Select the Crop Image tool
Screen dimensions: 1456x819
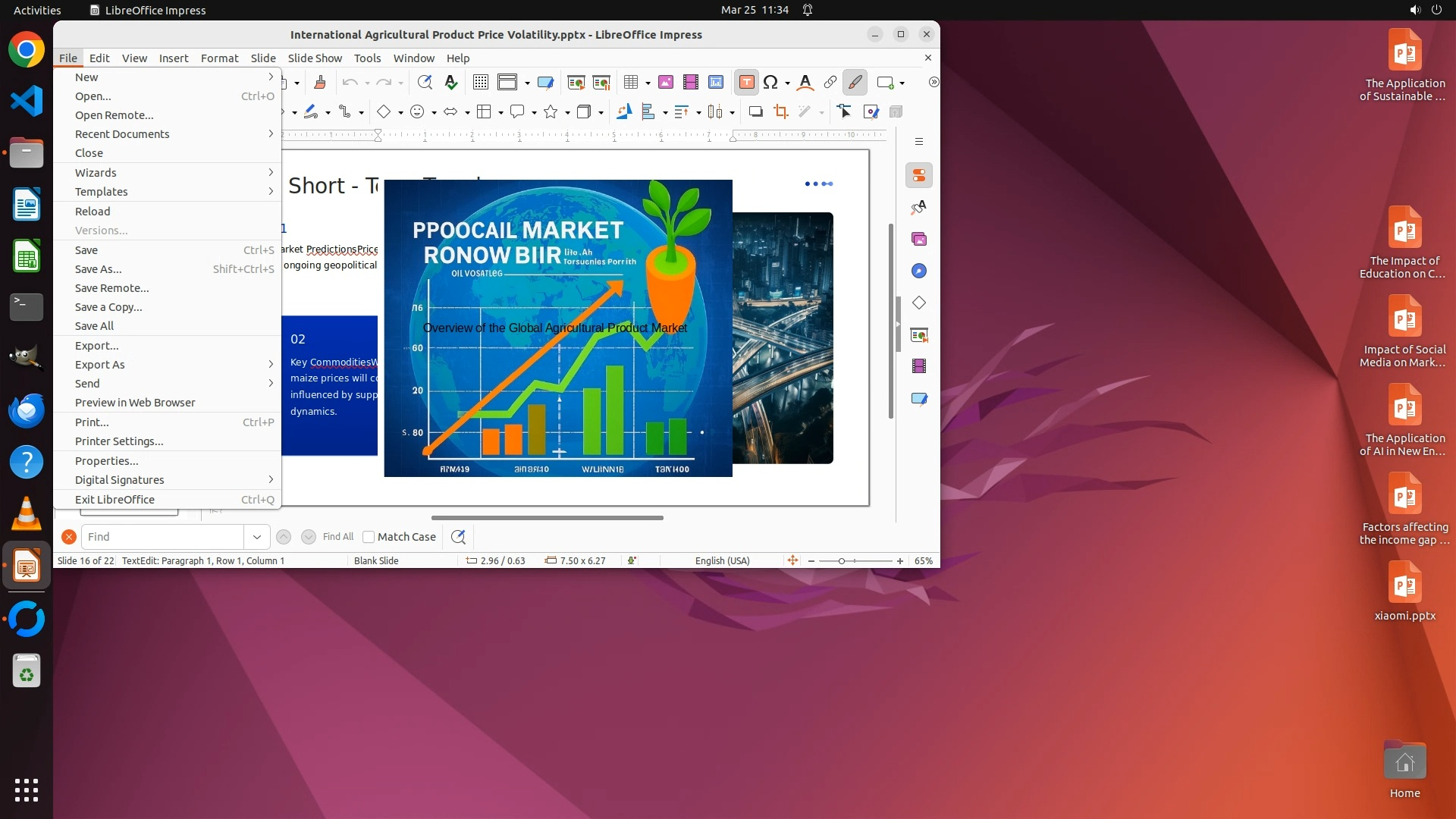click(x=780, y=112)
